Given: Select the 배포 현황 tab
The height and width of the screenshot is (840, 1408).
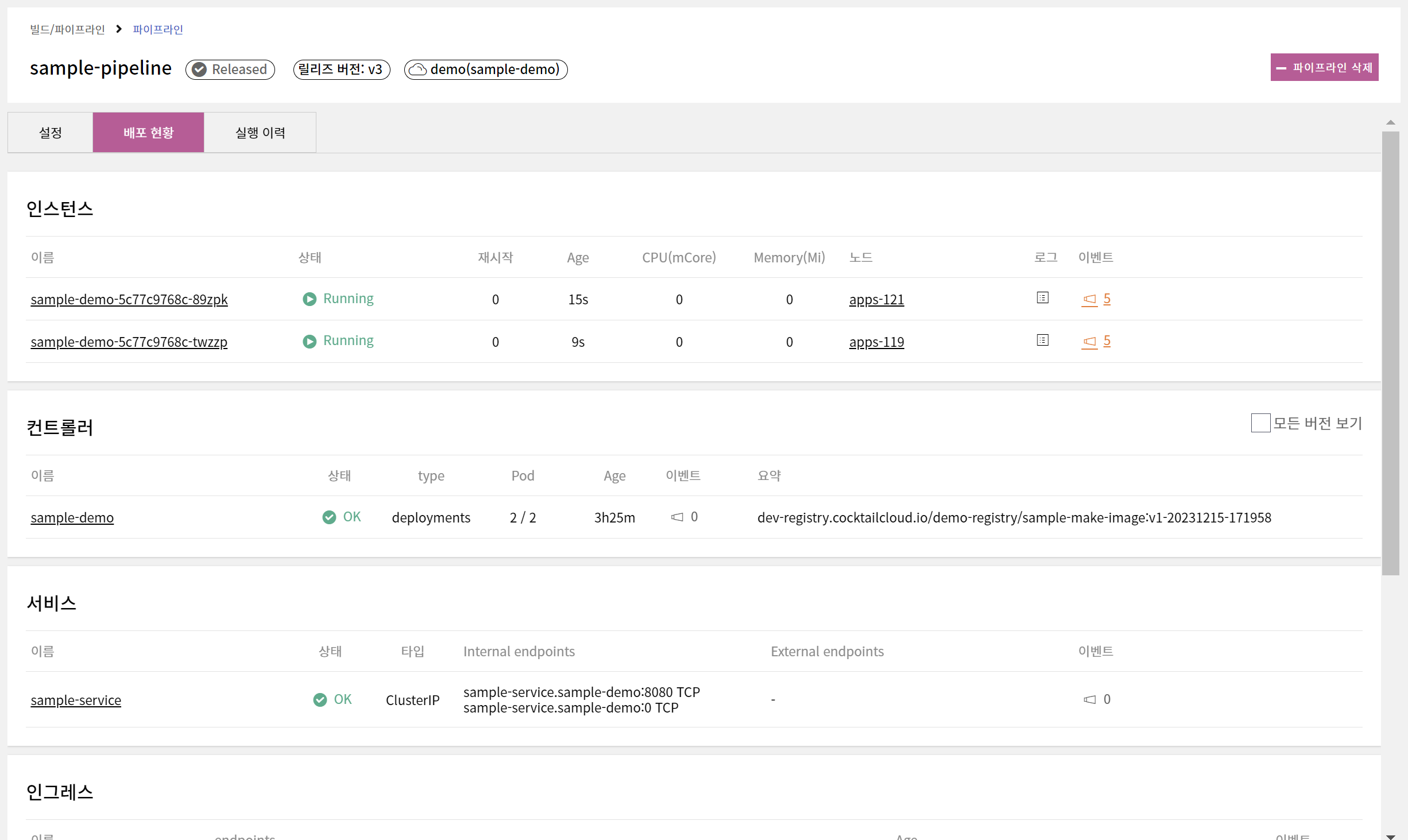Looking at the screenshot, I should point(148,133).
